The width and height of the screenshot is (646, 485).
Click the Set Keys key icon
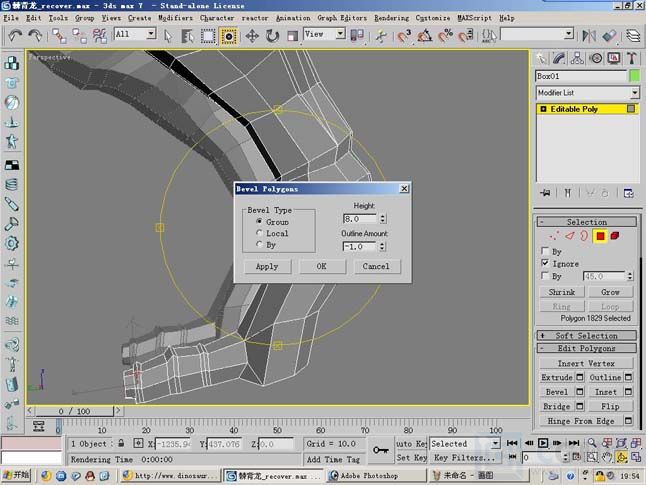click(380, 450)
